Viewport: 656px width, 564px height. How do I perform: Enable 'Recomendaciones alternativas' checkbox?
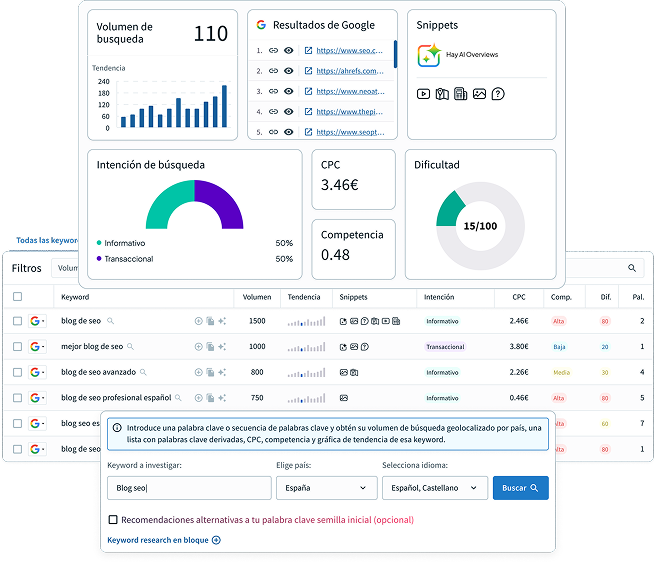(x=113, y=520)
